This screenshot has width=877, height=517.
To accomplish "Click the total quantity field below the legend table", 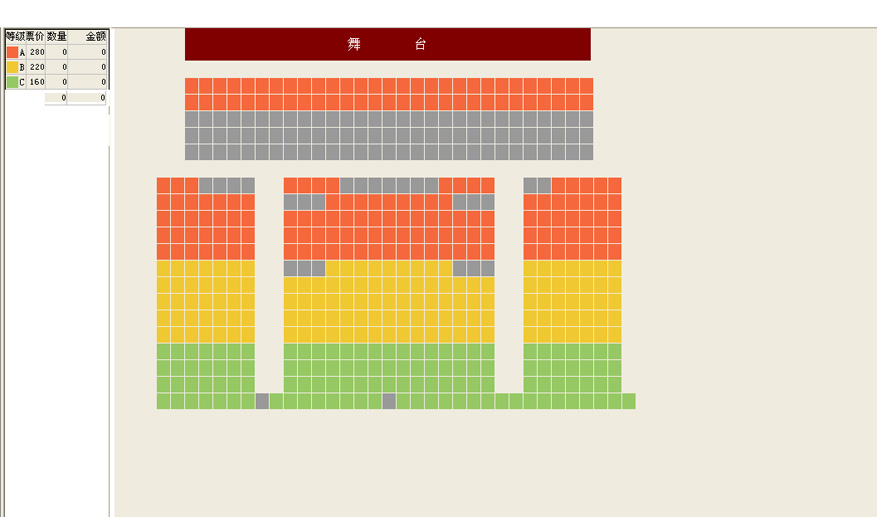I will [56, 97].
